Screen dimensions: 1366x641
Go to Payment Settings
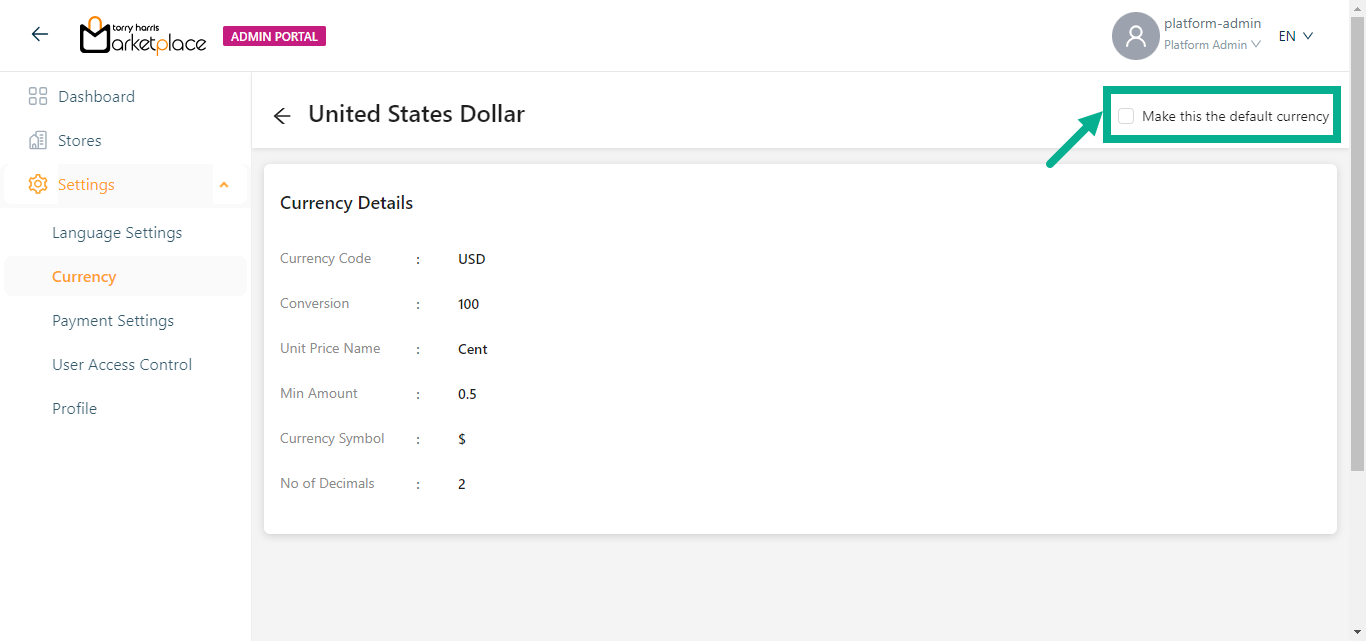(113, 321)
